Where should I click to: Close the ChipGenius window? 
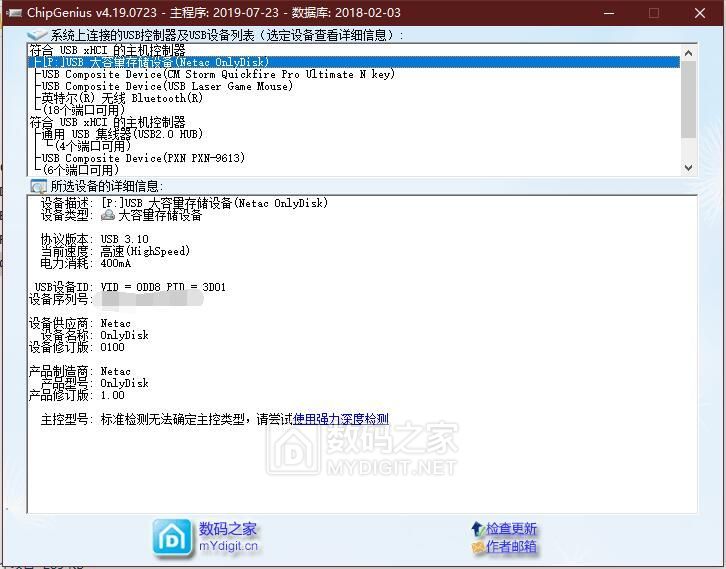click(700, 13)
